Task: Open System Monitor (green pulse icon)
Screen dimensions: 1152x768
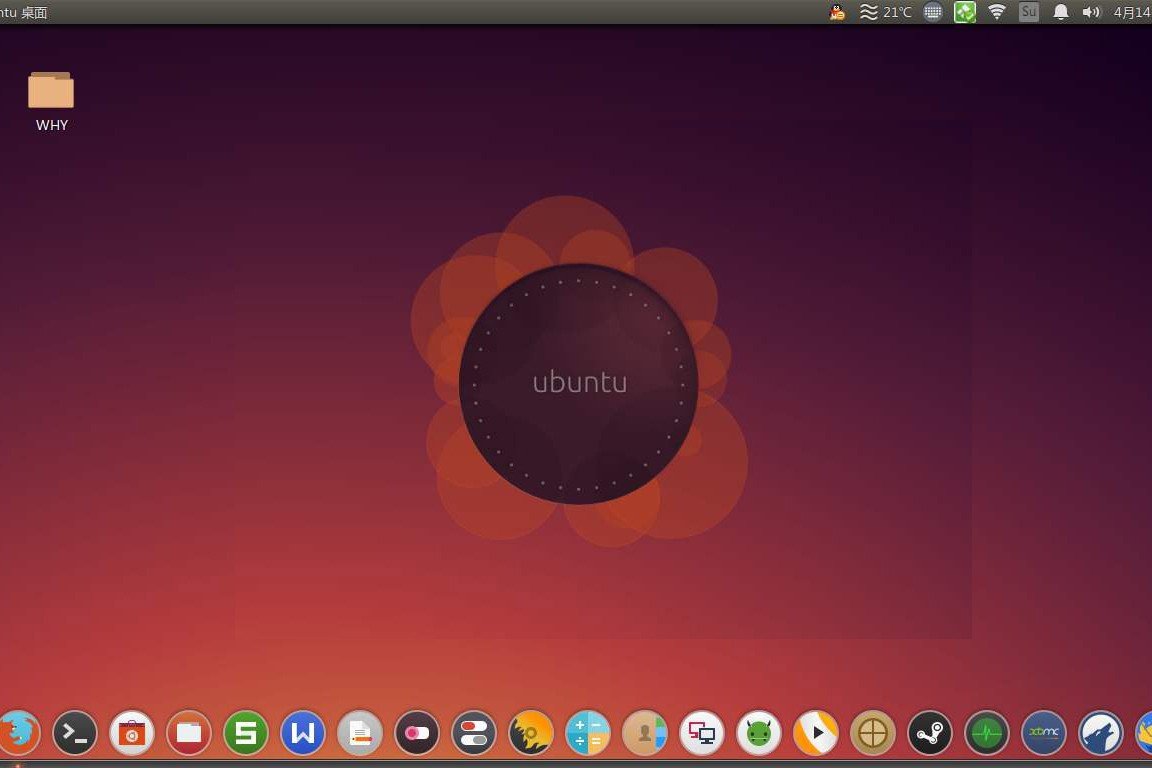Action: tap(987, 733)
